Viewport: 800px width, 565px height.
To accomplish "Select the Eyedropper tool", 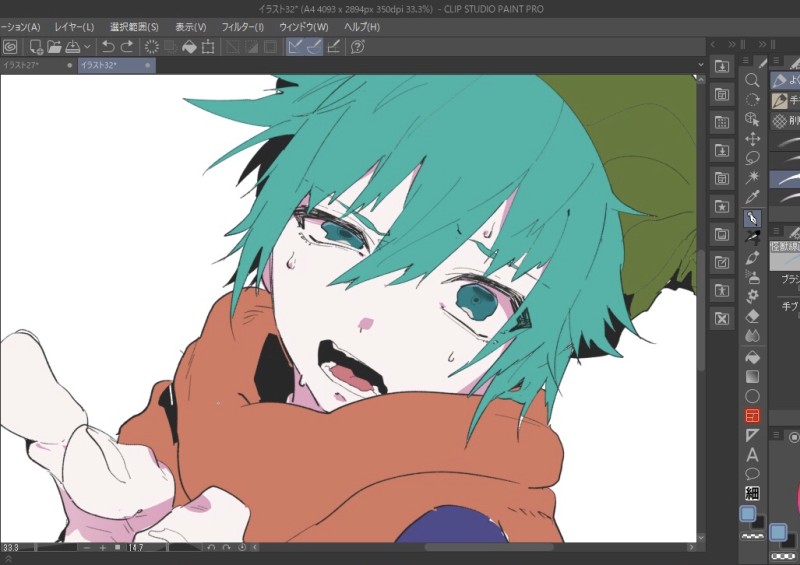I will coord(752,196).
